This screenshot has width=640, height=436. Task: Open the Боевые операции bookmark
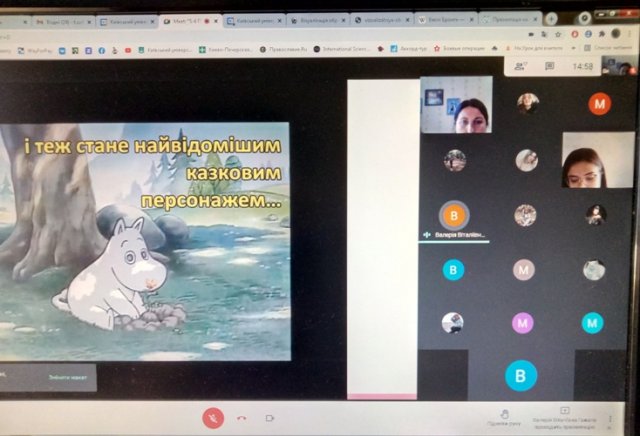459,48
